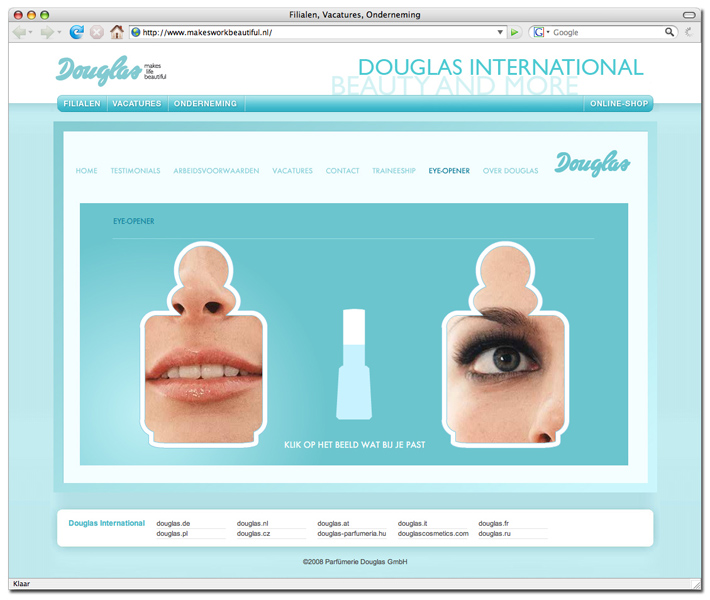Click the green Go arrow beside the URL
The width and height of the screenshot is (710, 600).
point(514,32)
